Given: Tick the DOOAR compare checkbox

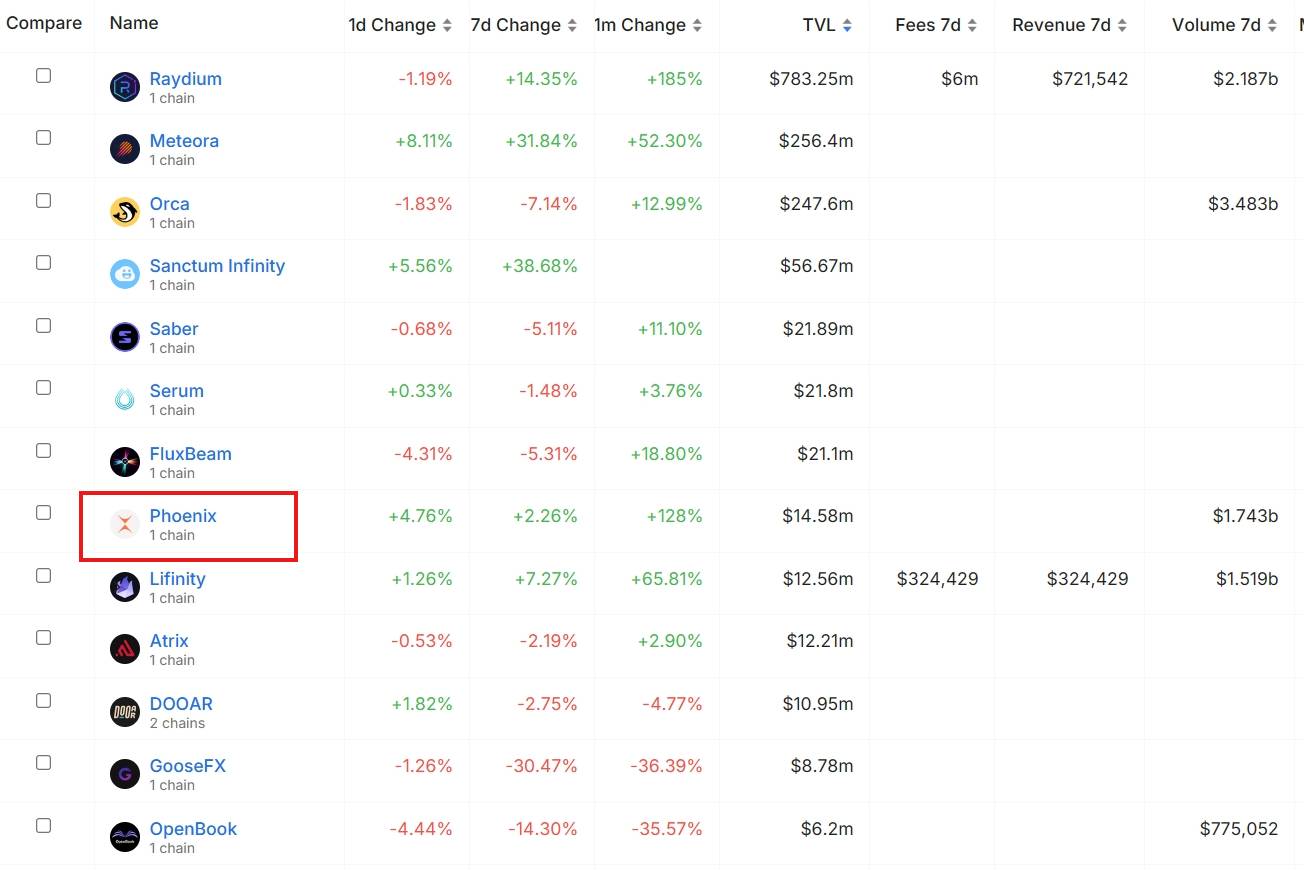Looking at the screenshot, I should (x=43, y=700).
